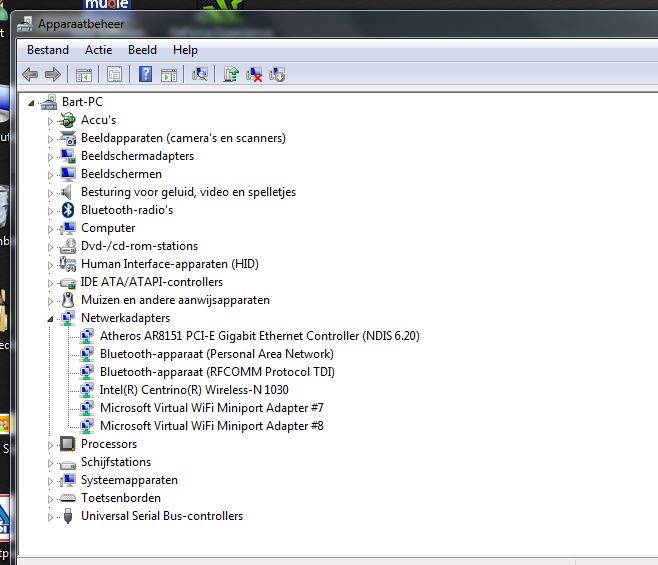The width and height of the screenshot is (658, 565).
Task: Click the Dvd-/cd-rom-stations drive icon
Action: click(68, 246)
